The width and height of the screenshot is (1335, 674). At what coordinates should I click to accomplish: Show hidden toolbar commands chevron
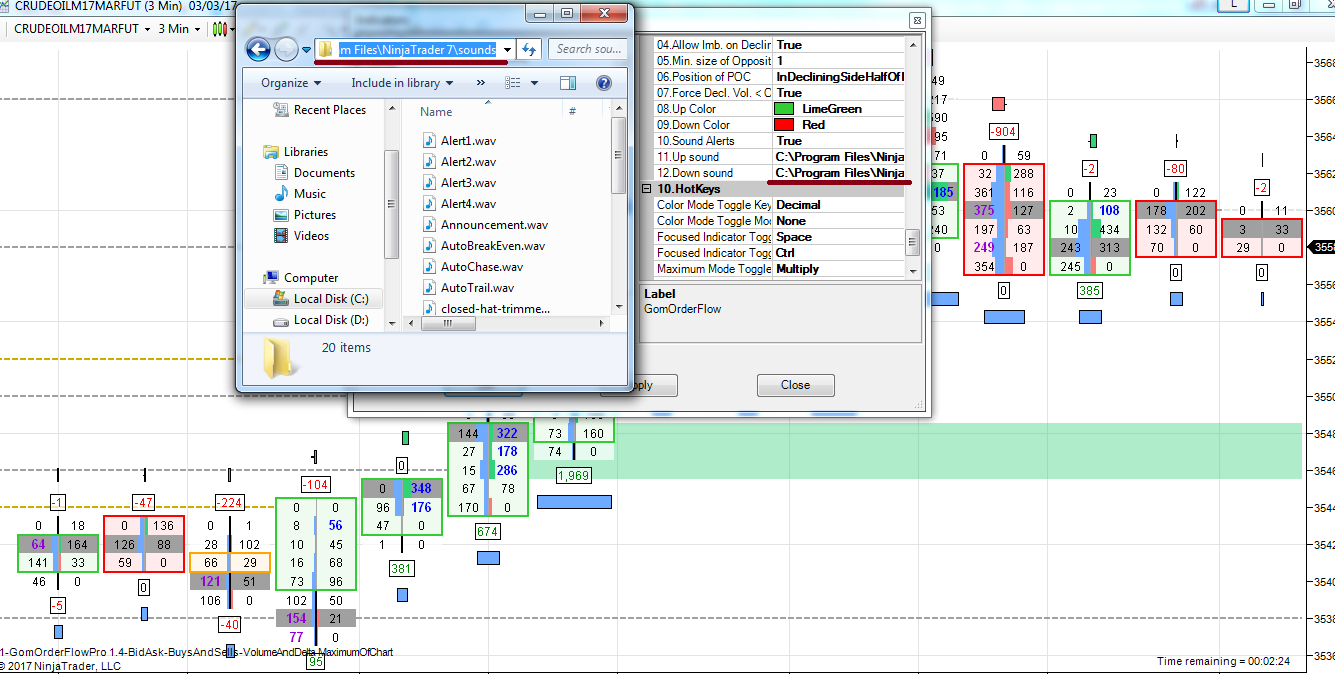481,83
